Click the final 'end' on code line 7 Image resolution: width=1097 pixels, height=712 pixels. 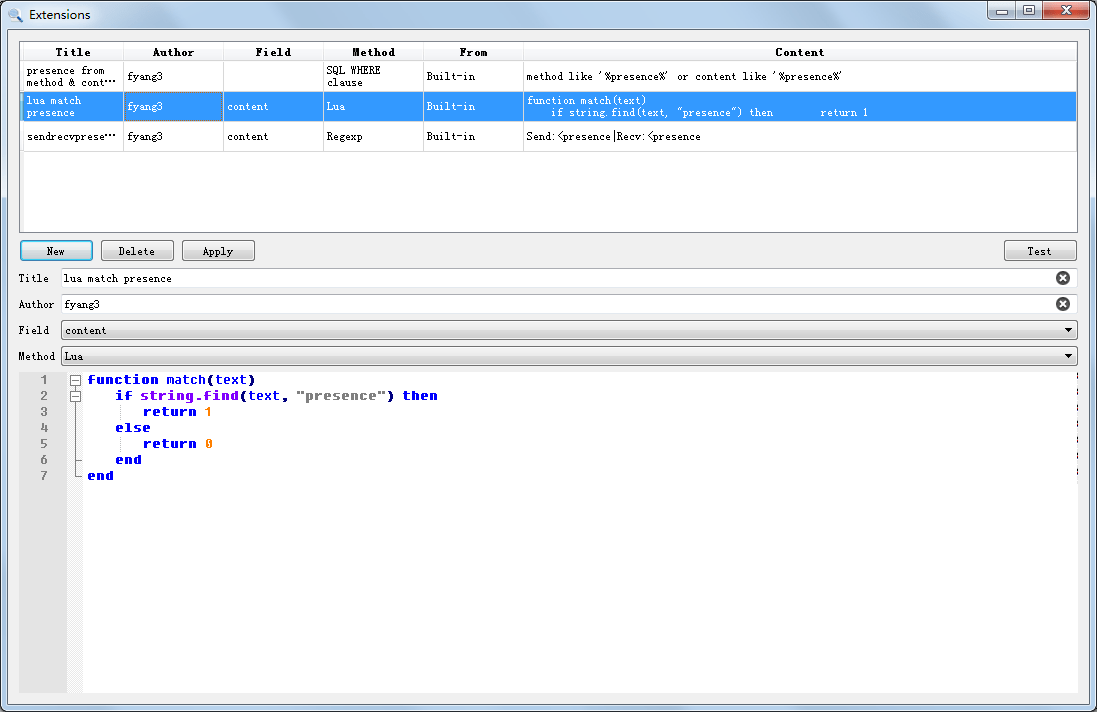coord(101,476)
